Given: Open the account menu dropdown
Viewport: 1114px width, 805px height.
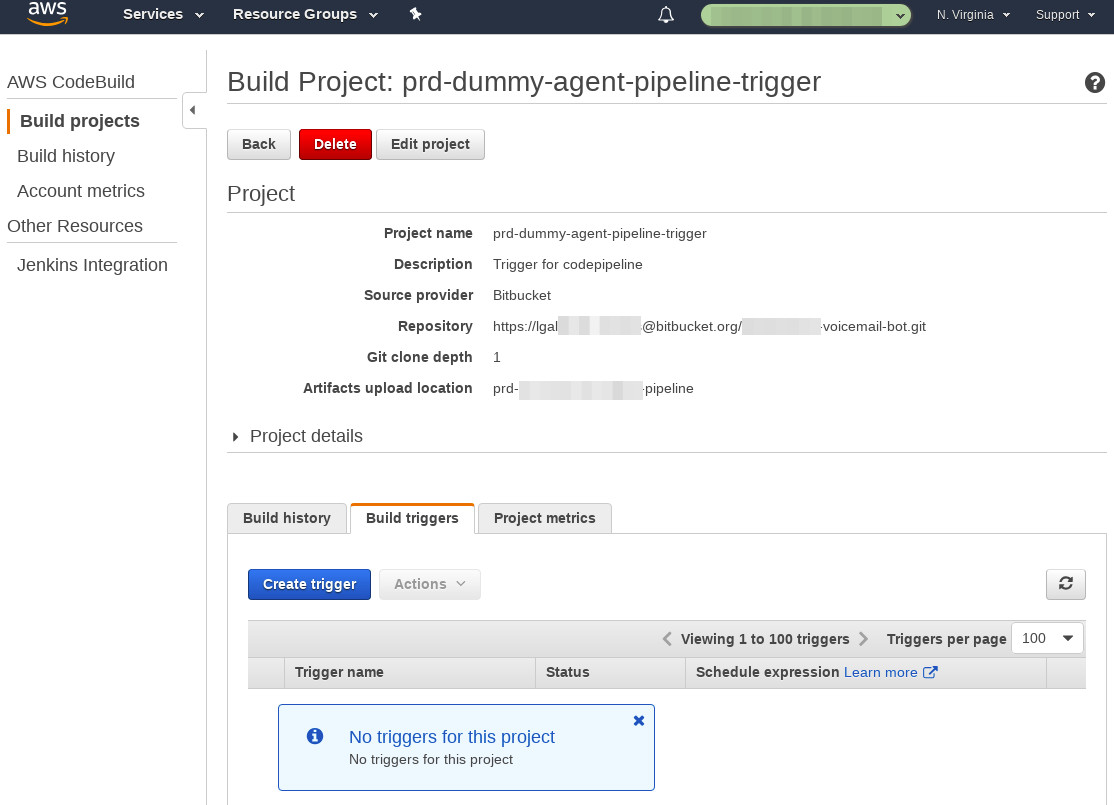Looking at the screenshot, I should [x=806, y=15].
